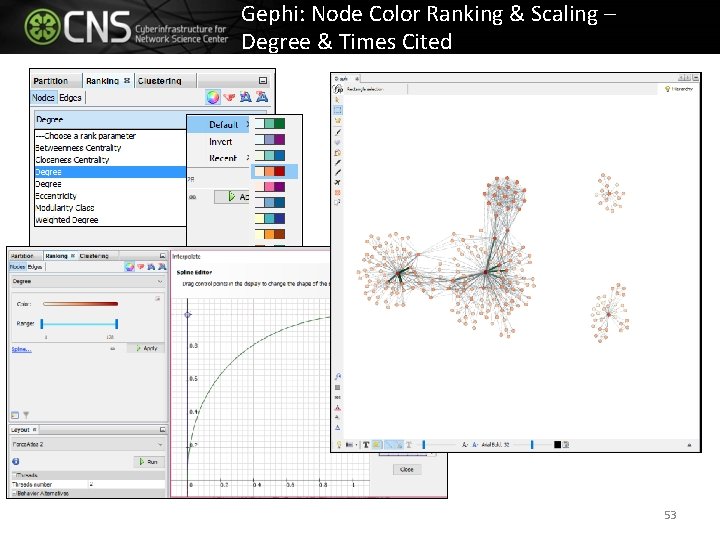The width and height of the screenshot is (720, 540).
Task: Toggle Edges in the upper Ranking panel
Action: pos(70,97)
